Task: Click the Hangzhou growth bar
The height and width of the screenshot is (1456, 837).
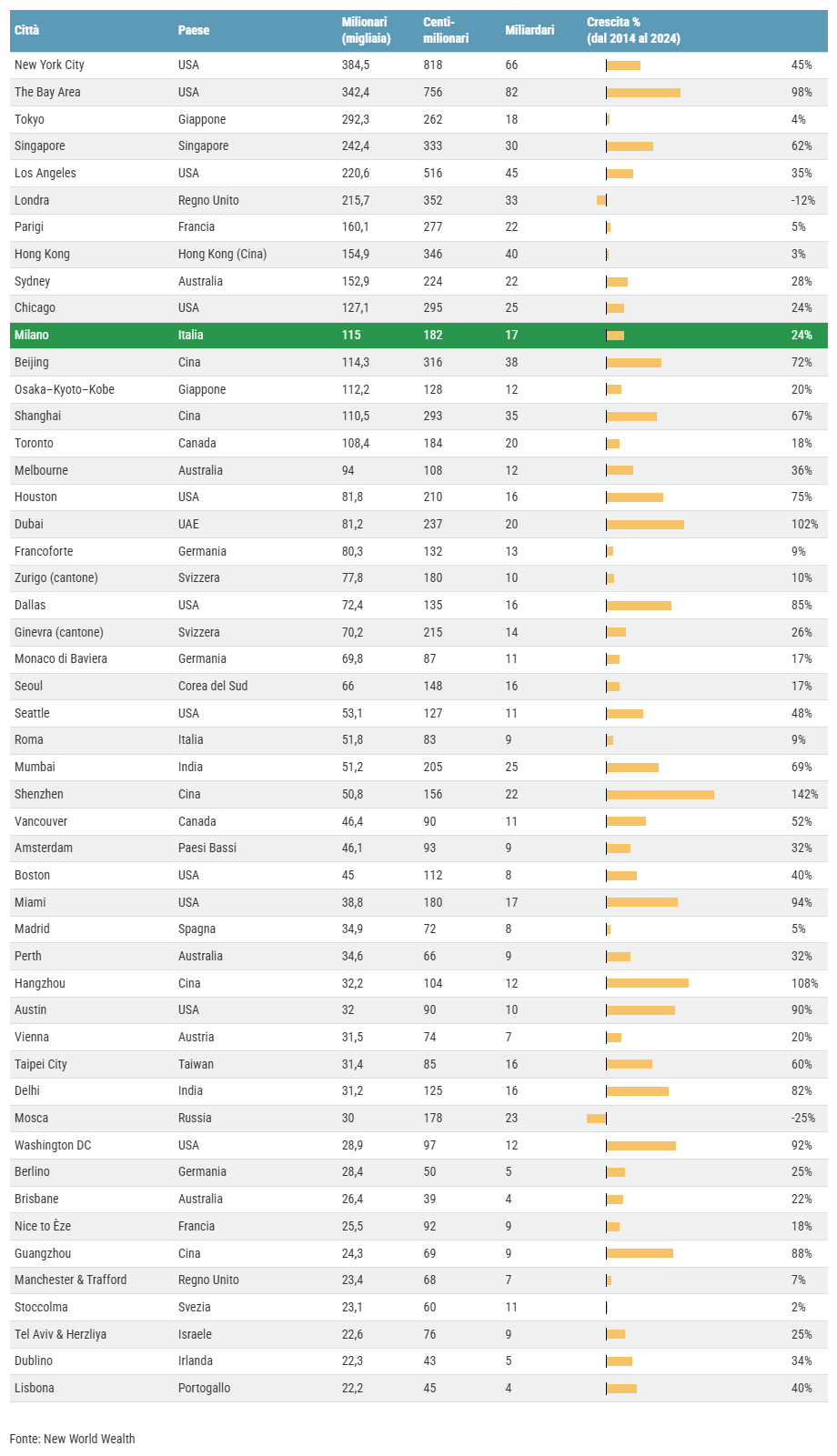Action: click(x=648, y=983)
